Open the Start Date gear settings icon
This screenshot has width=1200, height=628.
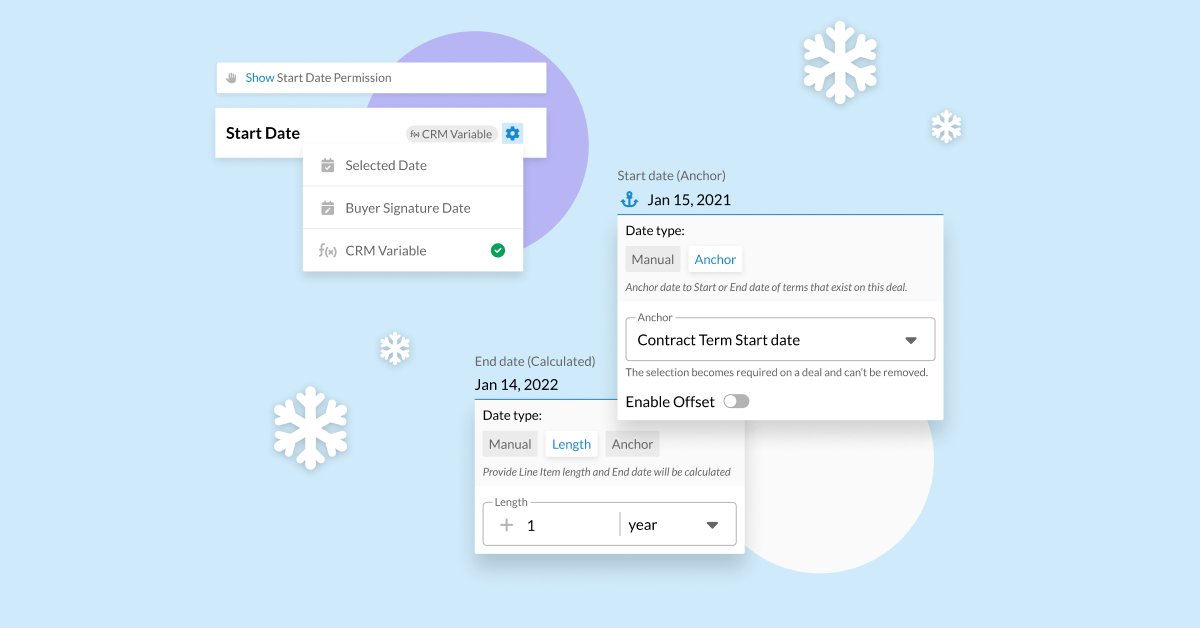tap(512, 133)
